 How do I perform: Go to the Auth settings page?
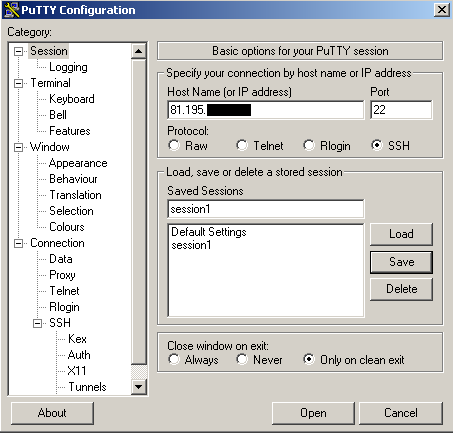(79, 355)
